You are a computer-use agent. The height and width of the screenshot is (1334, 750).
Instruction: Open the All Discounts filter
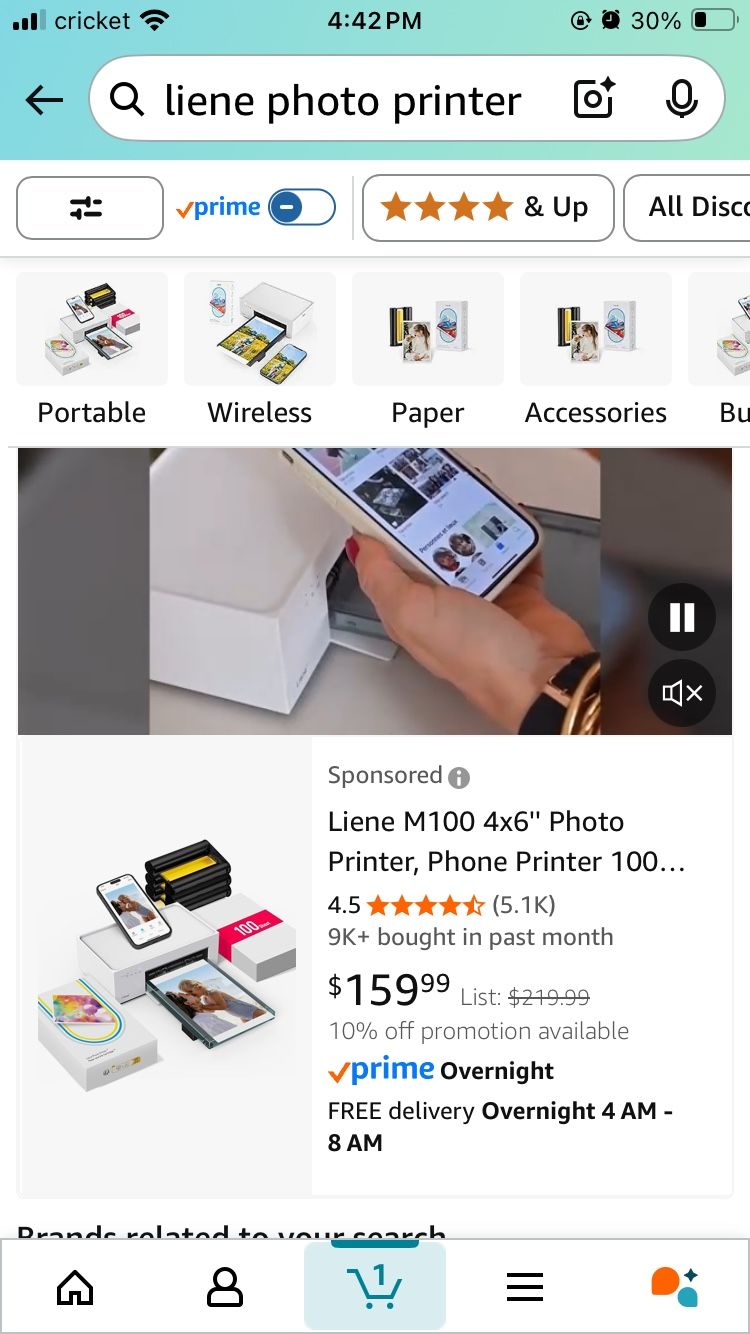point(690,208)
